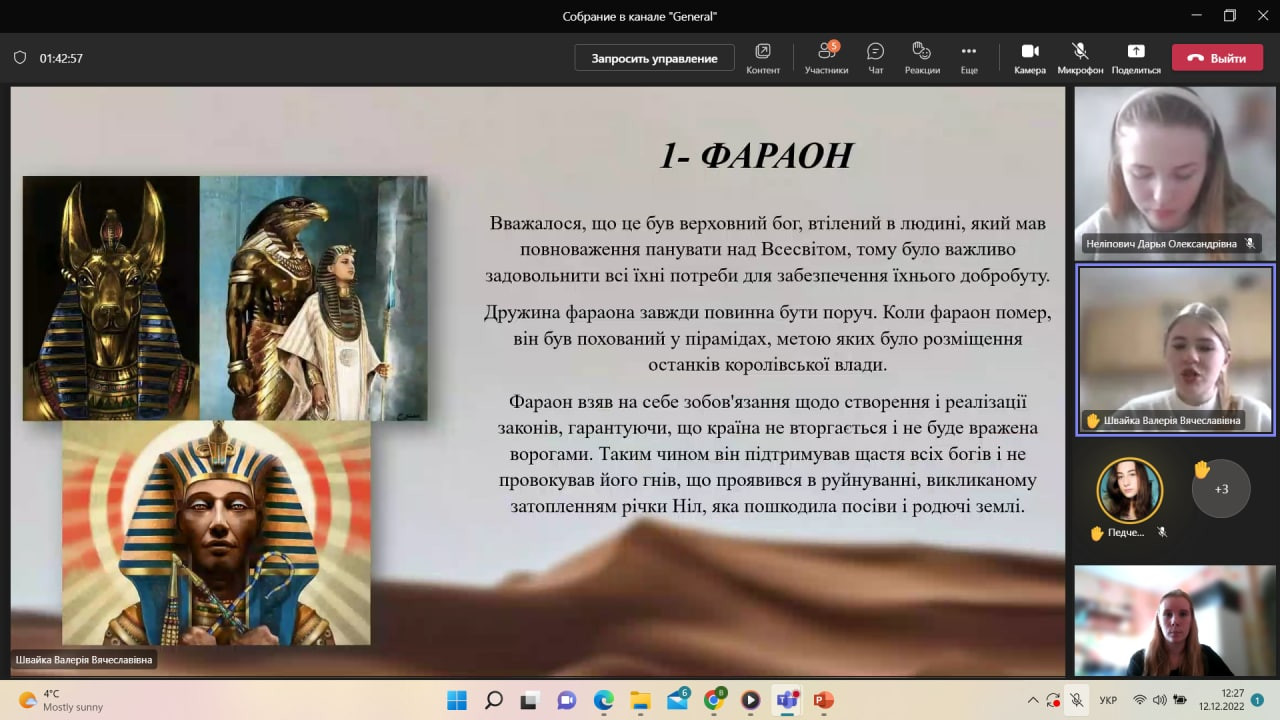
Task: Click Поделиться to share screen
Action: pos(1135,57)
